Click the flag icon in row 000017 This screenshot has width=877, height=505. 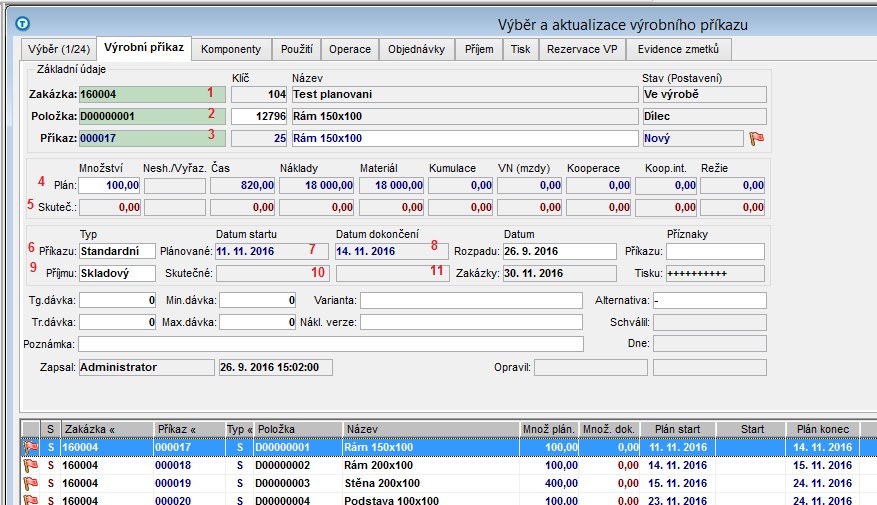(x=31, y=447)
